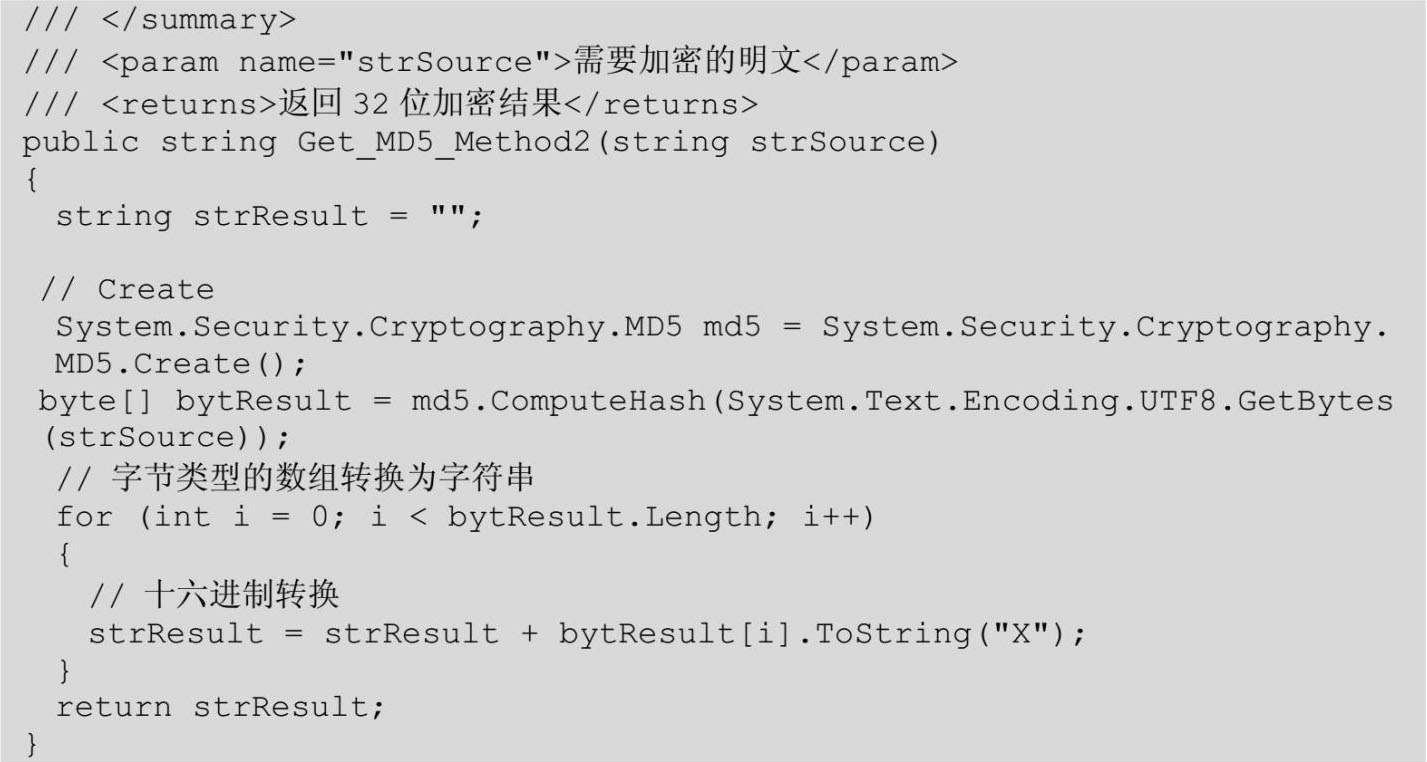1427x762 pixels.
Task: Click the // Create comment
Action: click(x=127, y=290)
